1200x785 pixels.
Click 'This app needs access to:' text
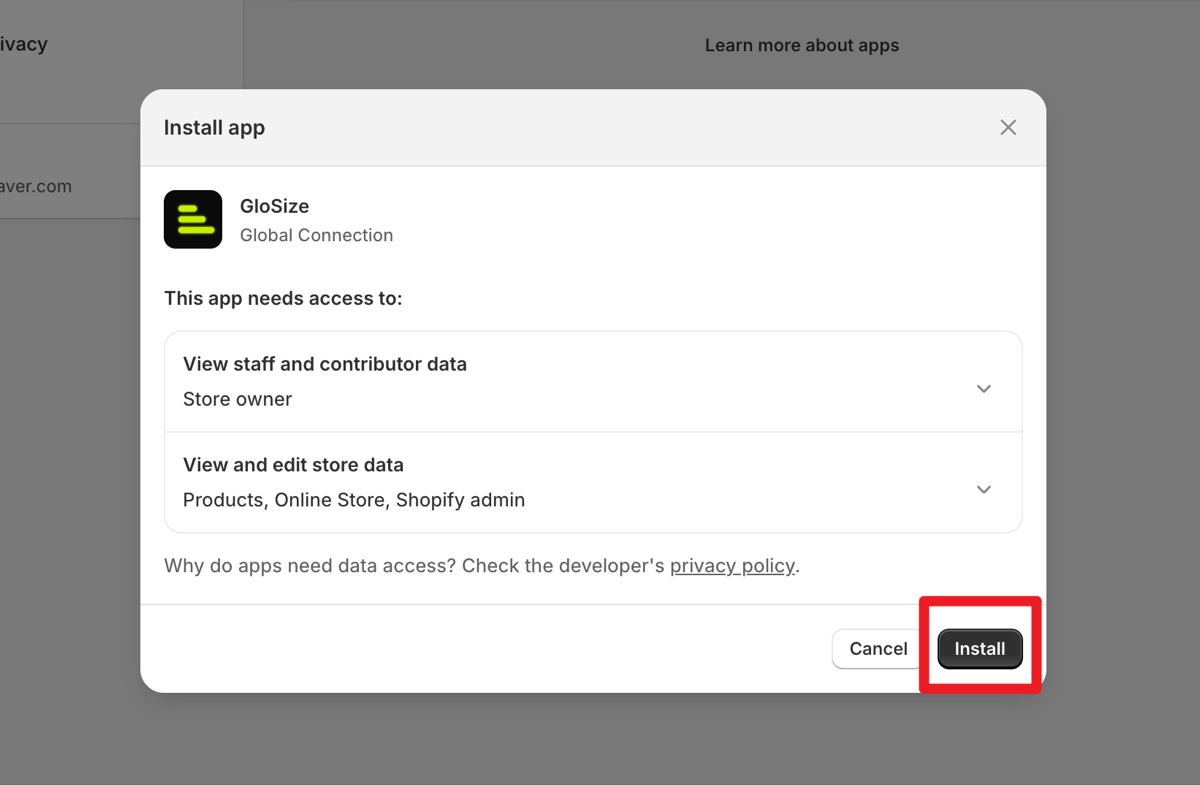tap(283, 298)
